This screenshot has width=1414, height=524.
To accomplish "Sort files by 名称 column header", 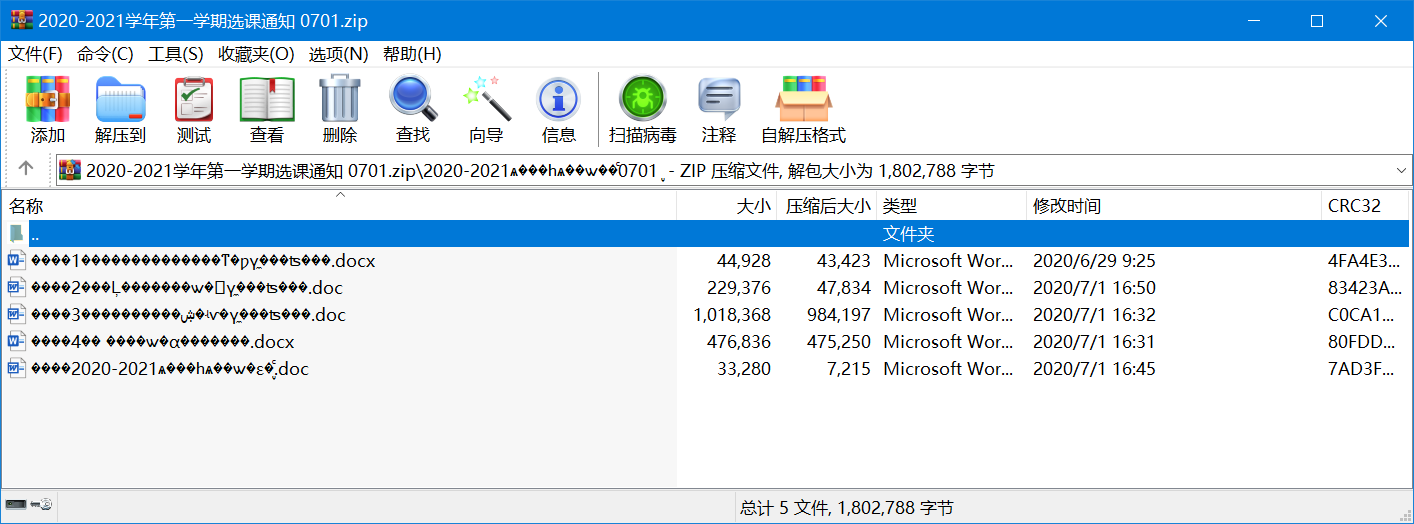I will (x=26, y=207).
